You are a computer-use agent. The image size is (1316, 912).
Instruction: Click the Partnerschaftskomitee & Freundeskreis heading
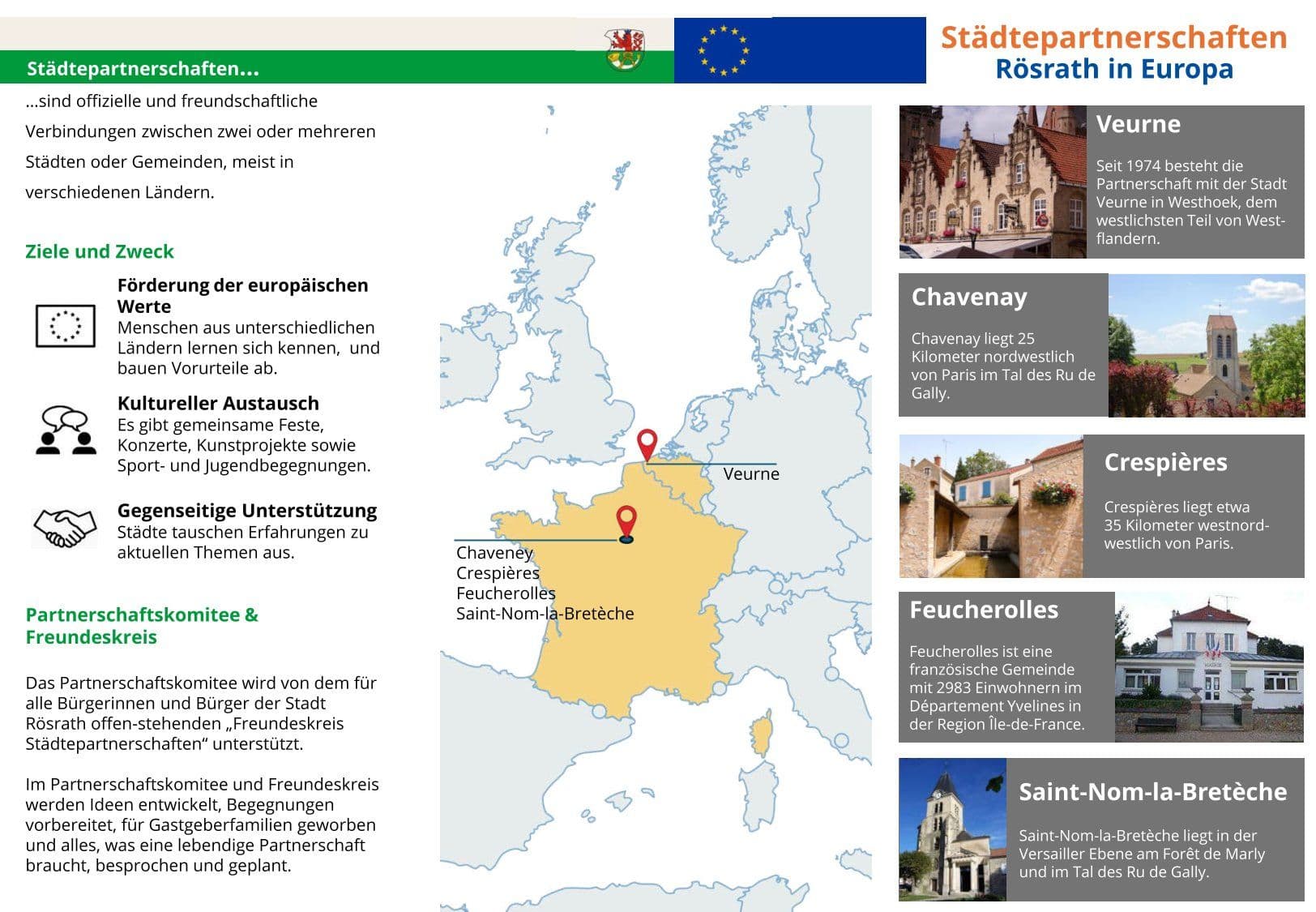click(142, 625)
